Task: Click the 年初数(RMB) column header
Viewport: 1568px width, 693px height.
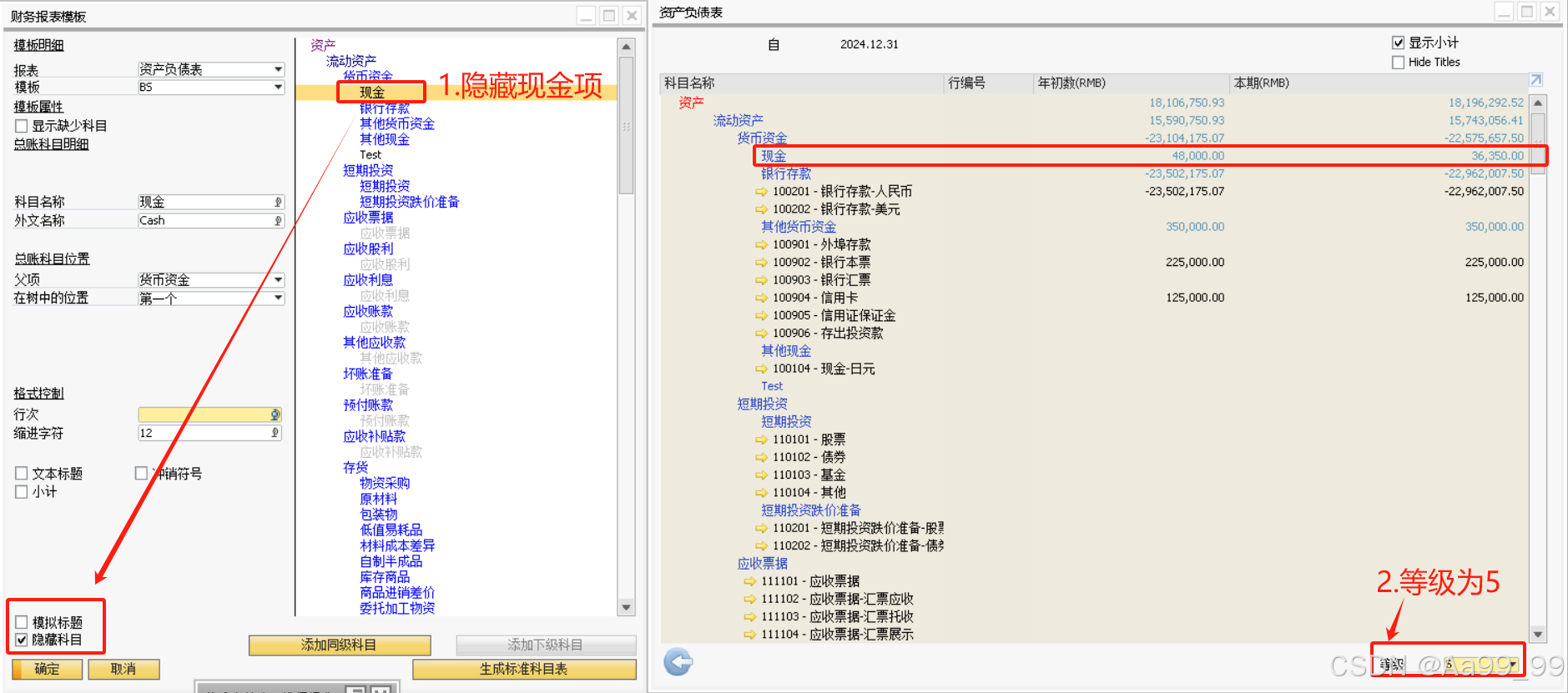Action: coord(1130,83)
